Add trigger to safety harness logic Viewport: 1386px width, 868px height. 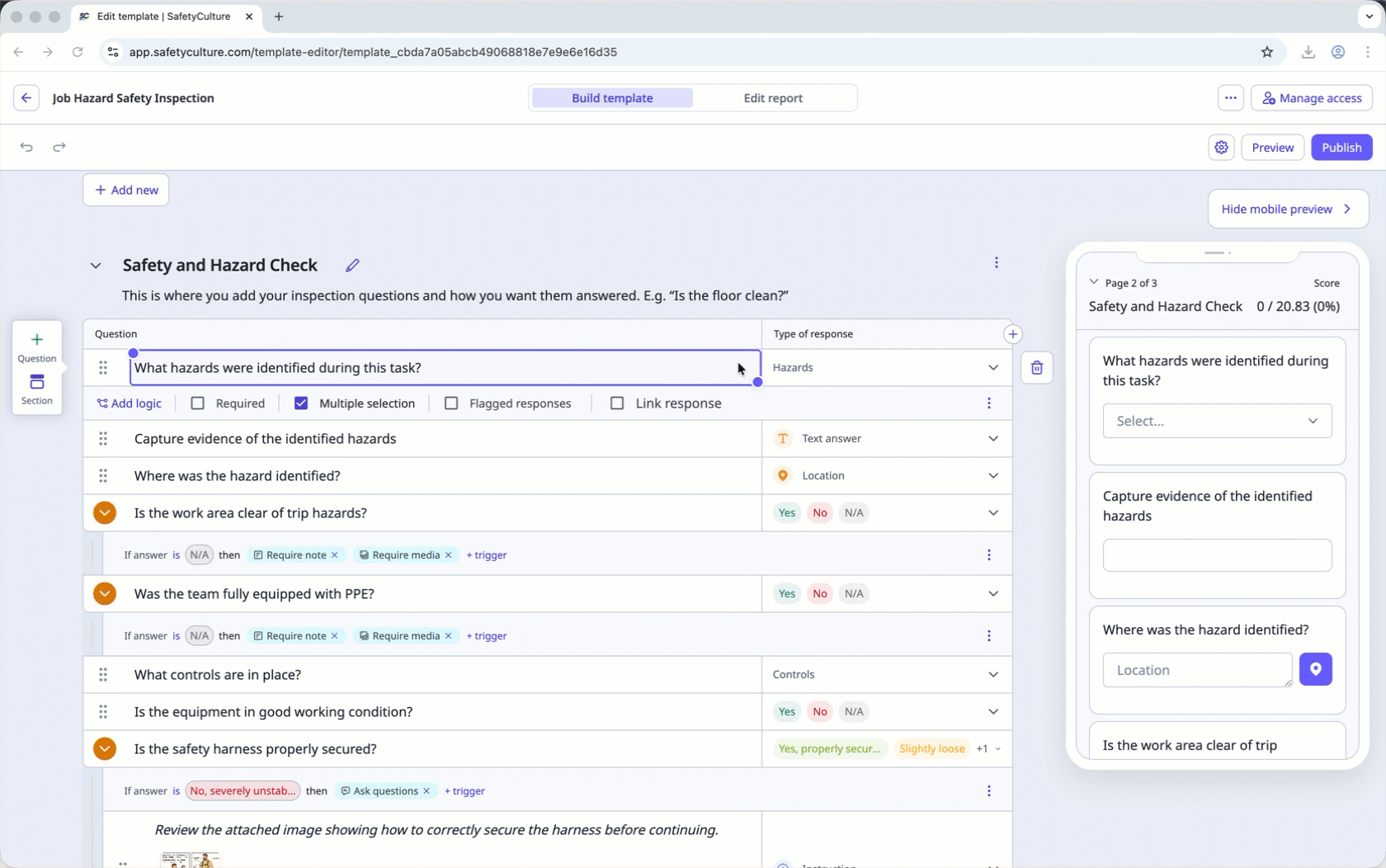[x=464, y=791]
